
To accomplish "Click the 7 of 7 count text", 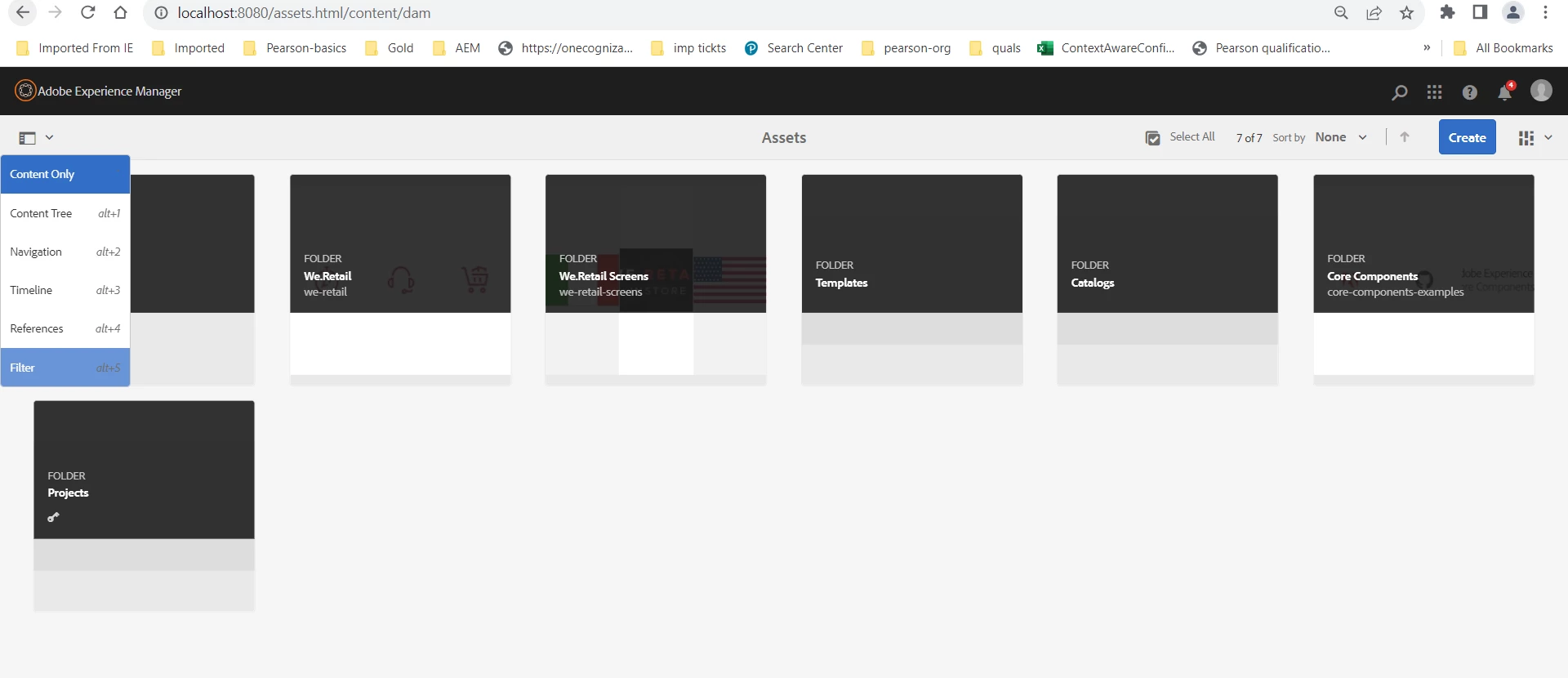I will tap(1249, 138).
